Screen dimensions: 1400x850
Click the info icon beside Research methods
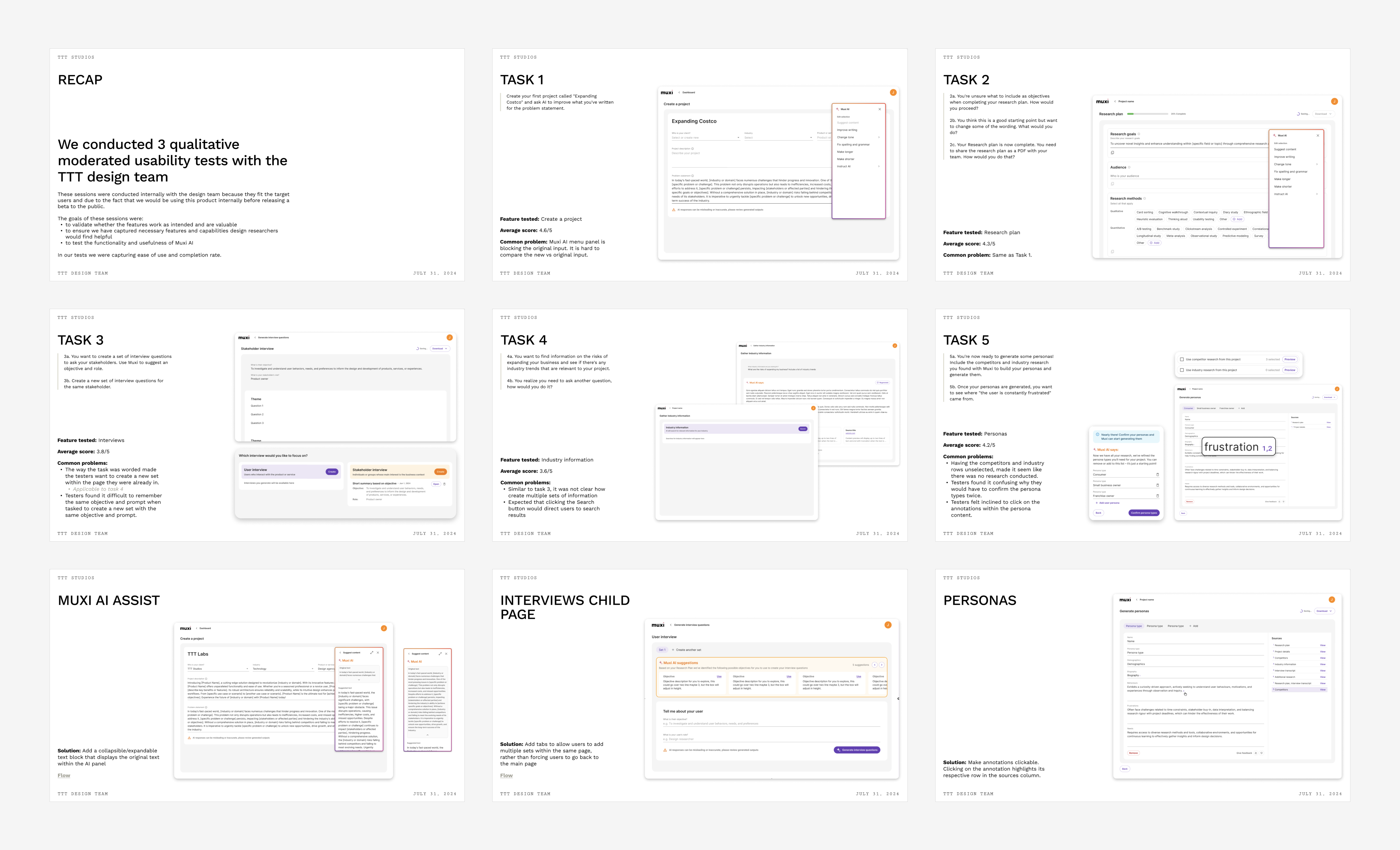(1144, 198)
